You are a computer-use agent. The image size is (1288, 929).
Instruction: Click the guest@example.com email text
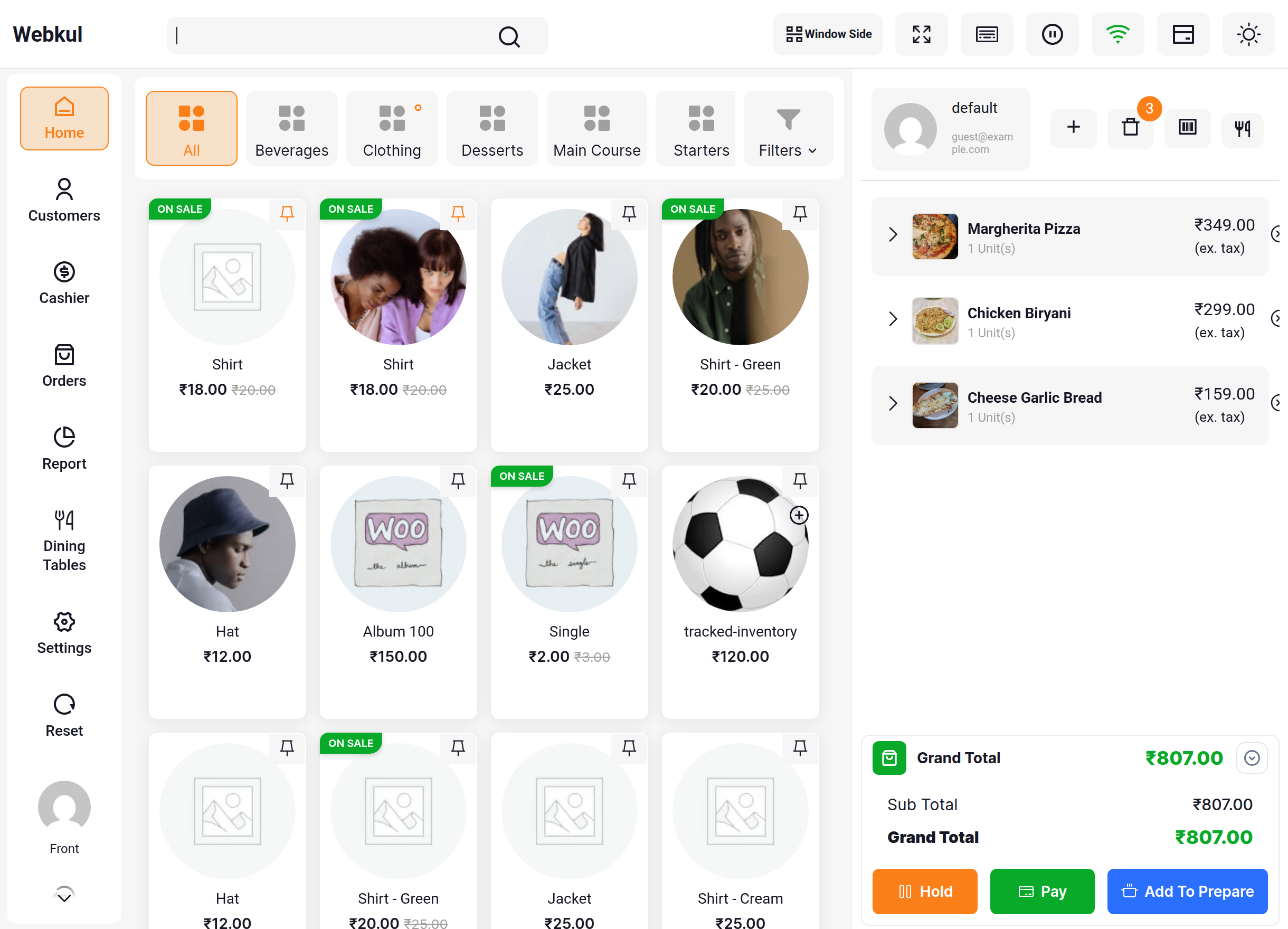982,143
